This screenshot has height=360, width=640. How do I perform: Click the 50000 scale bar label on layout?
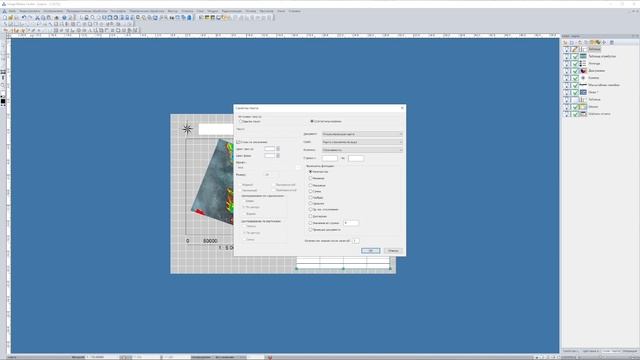pos(210,241)
